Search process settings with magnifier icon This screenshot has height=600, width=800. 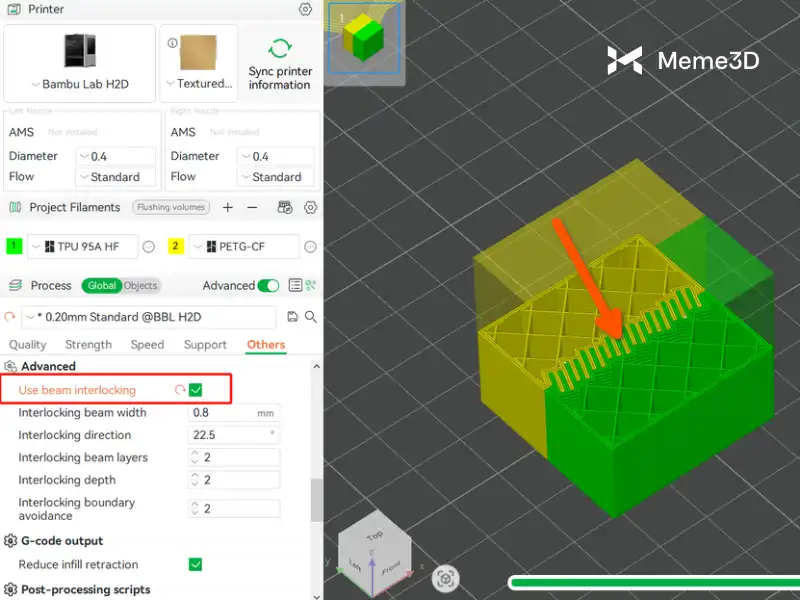[311, 317]
